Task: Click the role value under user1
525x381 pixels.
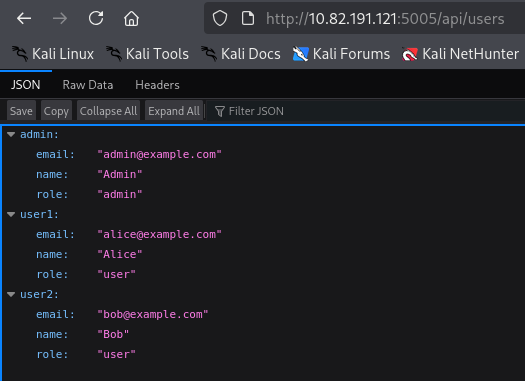Action: [x=116, y=275]
